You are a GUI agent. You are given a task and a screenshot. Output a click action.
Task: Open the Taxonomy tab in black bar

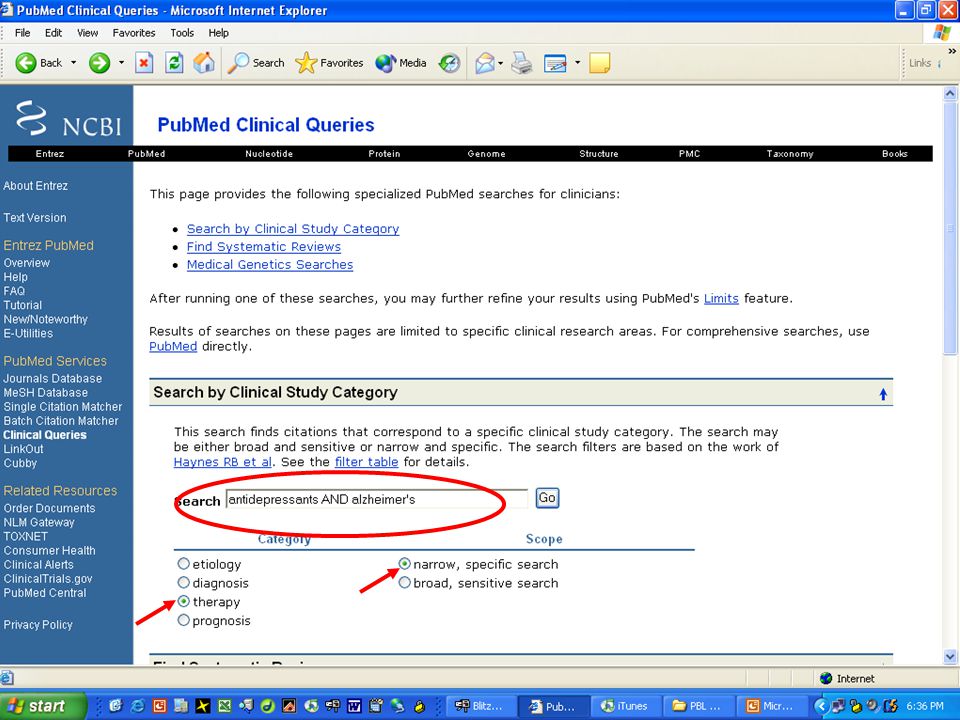point(790,154)
